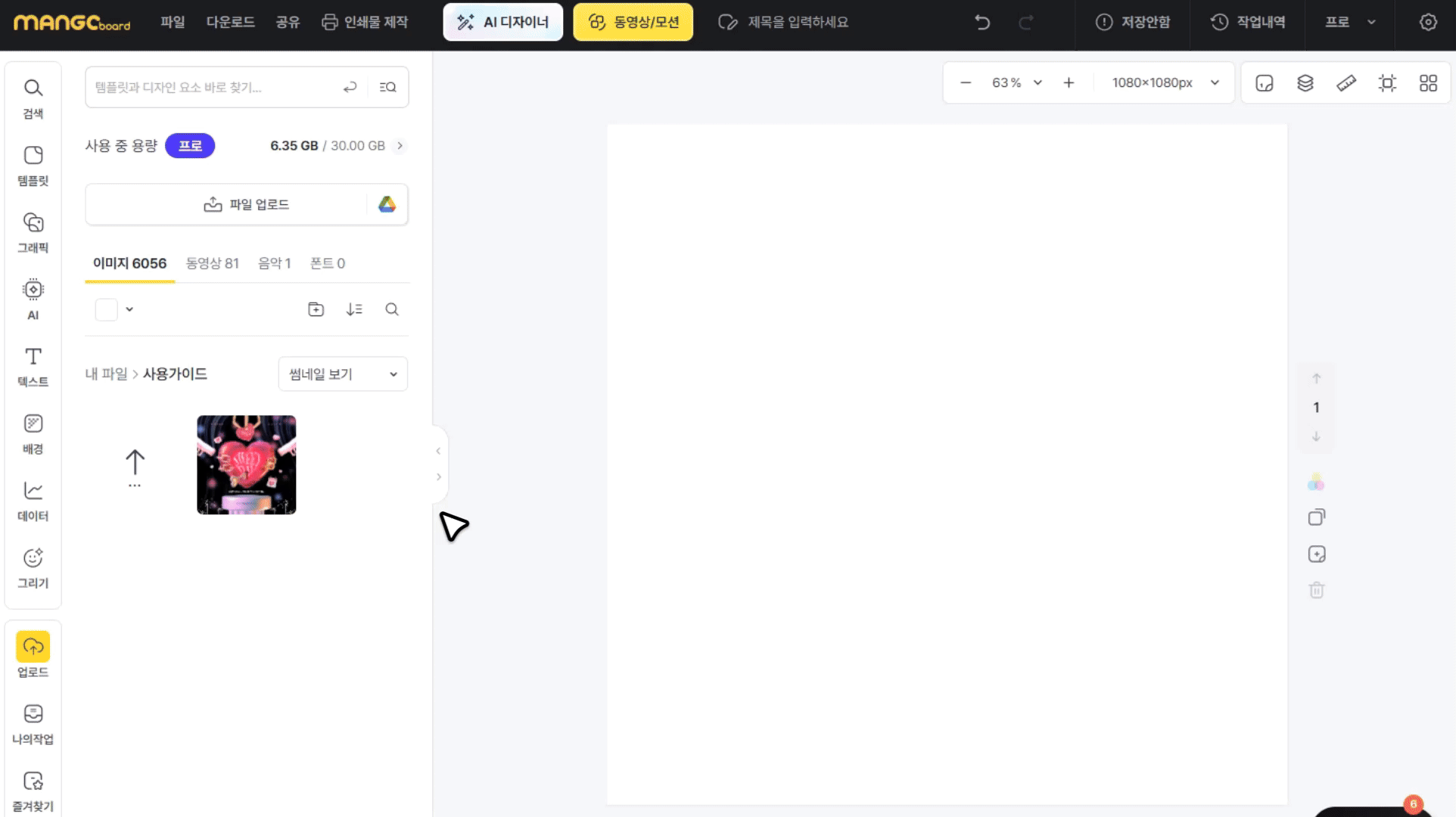Viewport: 1456px width, 817px height.
Task: Open the layers icon in top toolbar
Action: pyautogui.click(x=1305, y=83)
